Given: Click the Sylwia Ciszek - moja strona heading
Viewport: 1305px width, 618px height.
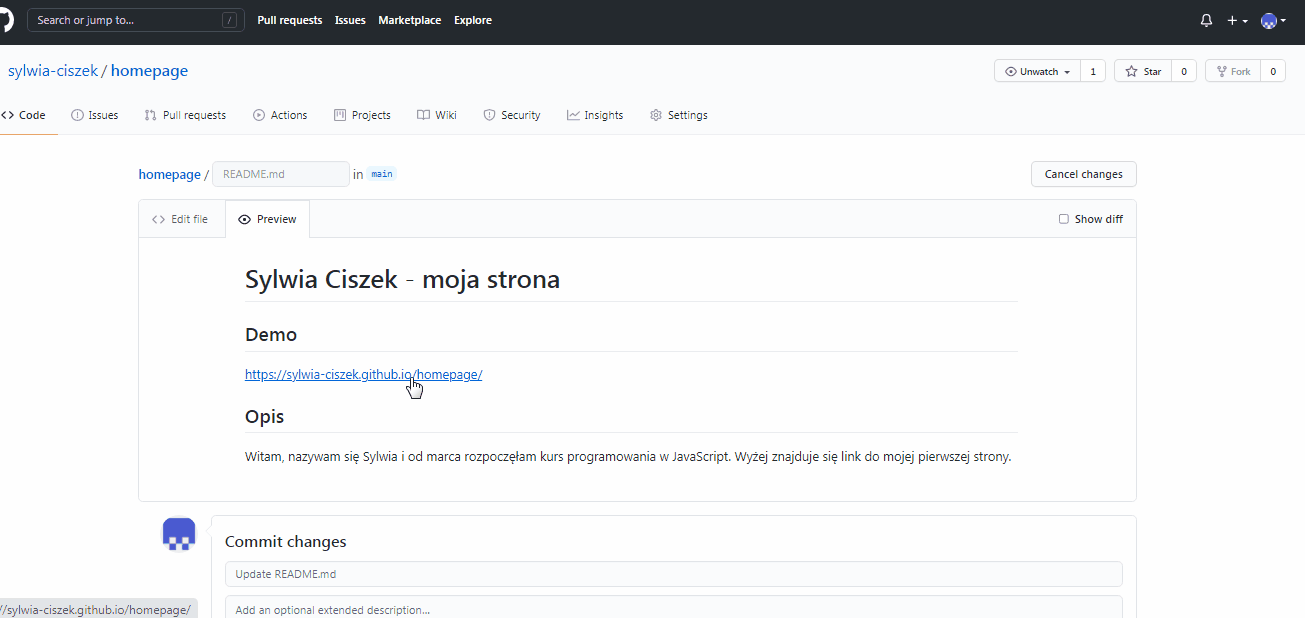Looking at the screenshot, I should click(402, 280).
